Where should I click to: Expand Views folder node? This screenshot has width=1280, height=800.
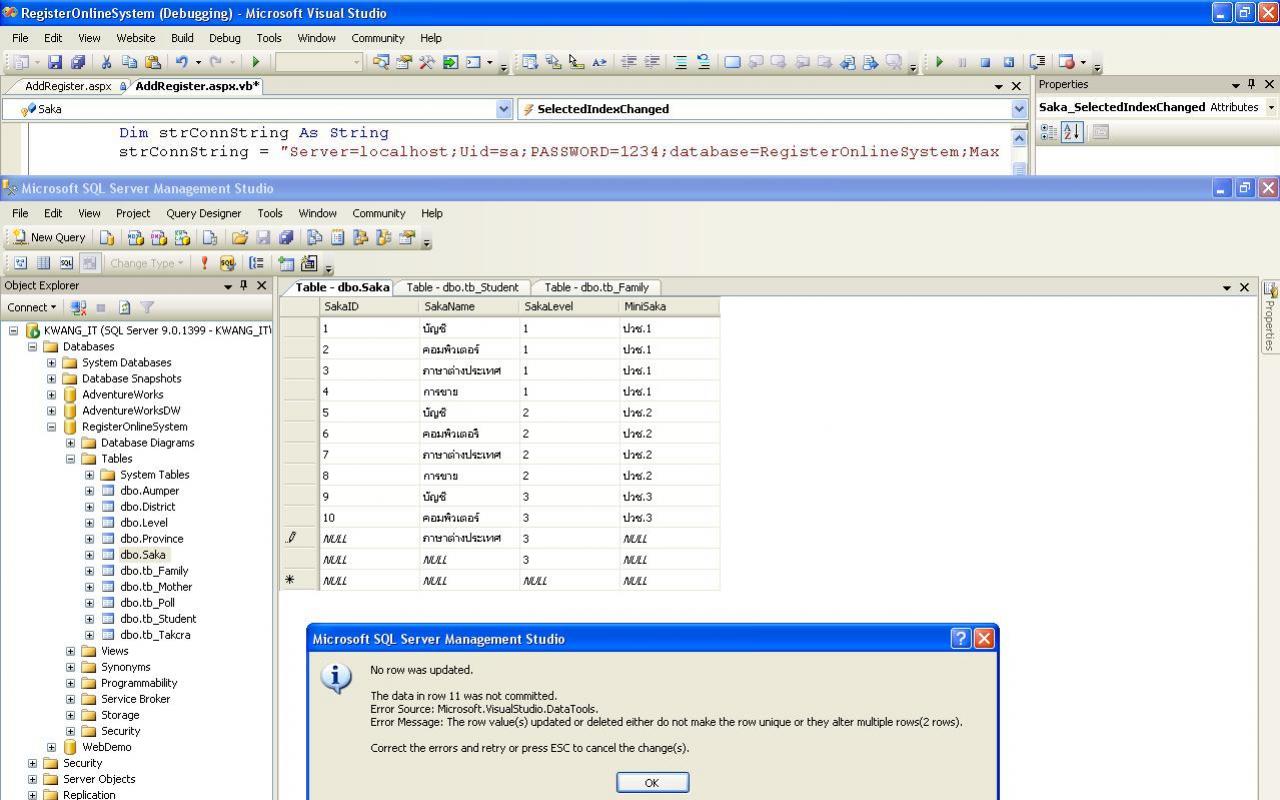tap(70, 651)
